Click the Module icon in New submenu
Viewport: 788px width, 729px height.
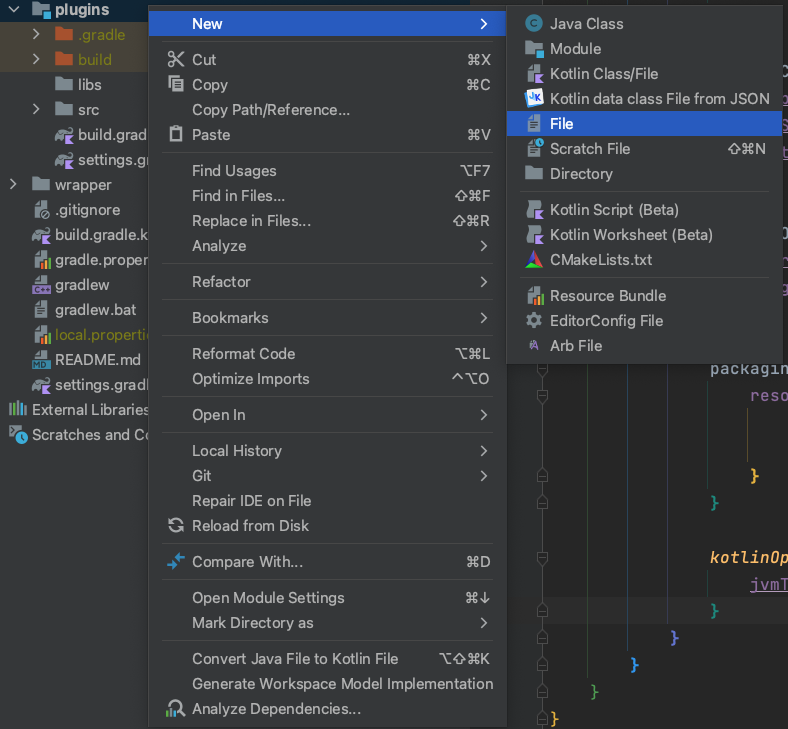pyautogui.click(x=534, y=48)
